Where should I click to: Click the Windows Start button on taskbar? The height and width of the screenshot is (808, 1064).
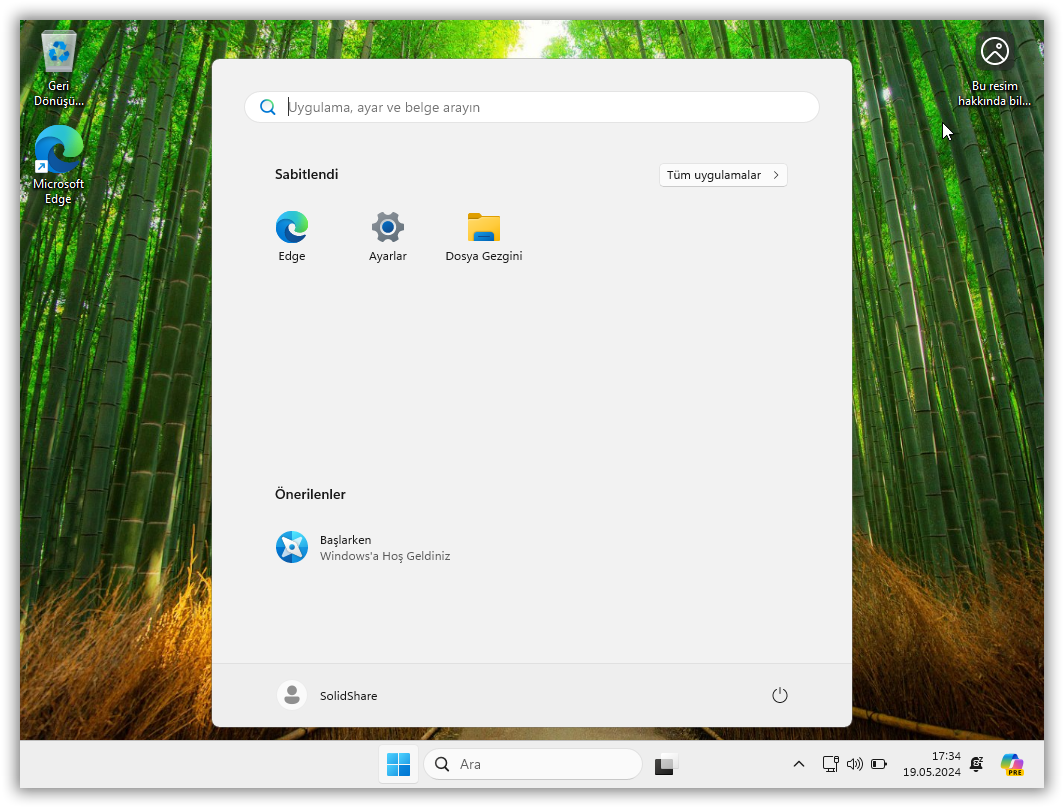398,764
